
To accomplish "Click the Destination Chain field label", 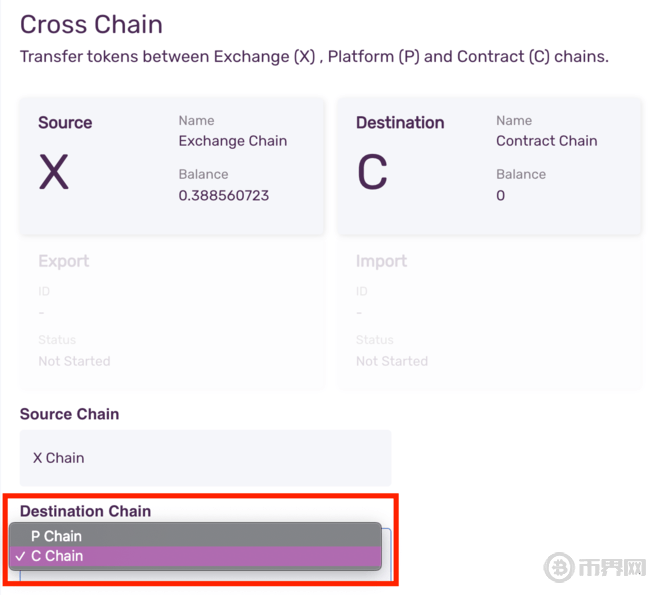I will (86, 511).
